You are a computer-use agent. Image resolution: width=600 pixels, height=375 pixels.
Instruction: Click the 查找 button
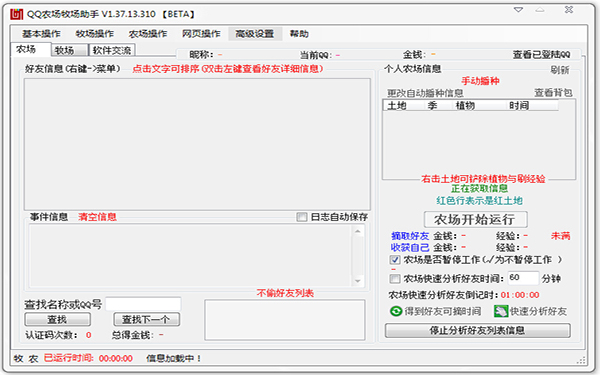point(57,320)
